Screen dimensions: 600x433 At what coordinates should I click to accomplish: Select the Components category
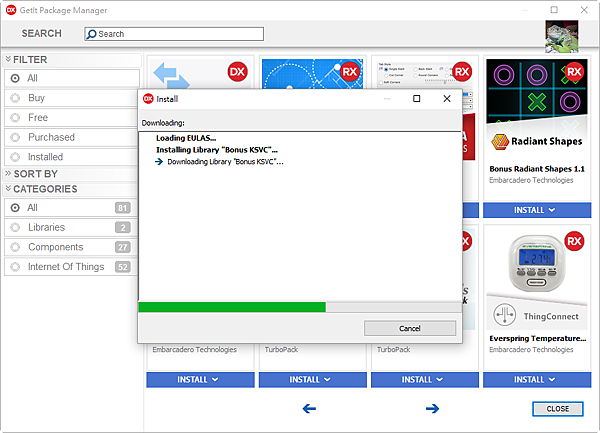point(69,247)
